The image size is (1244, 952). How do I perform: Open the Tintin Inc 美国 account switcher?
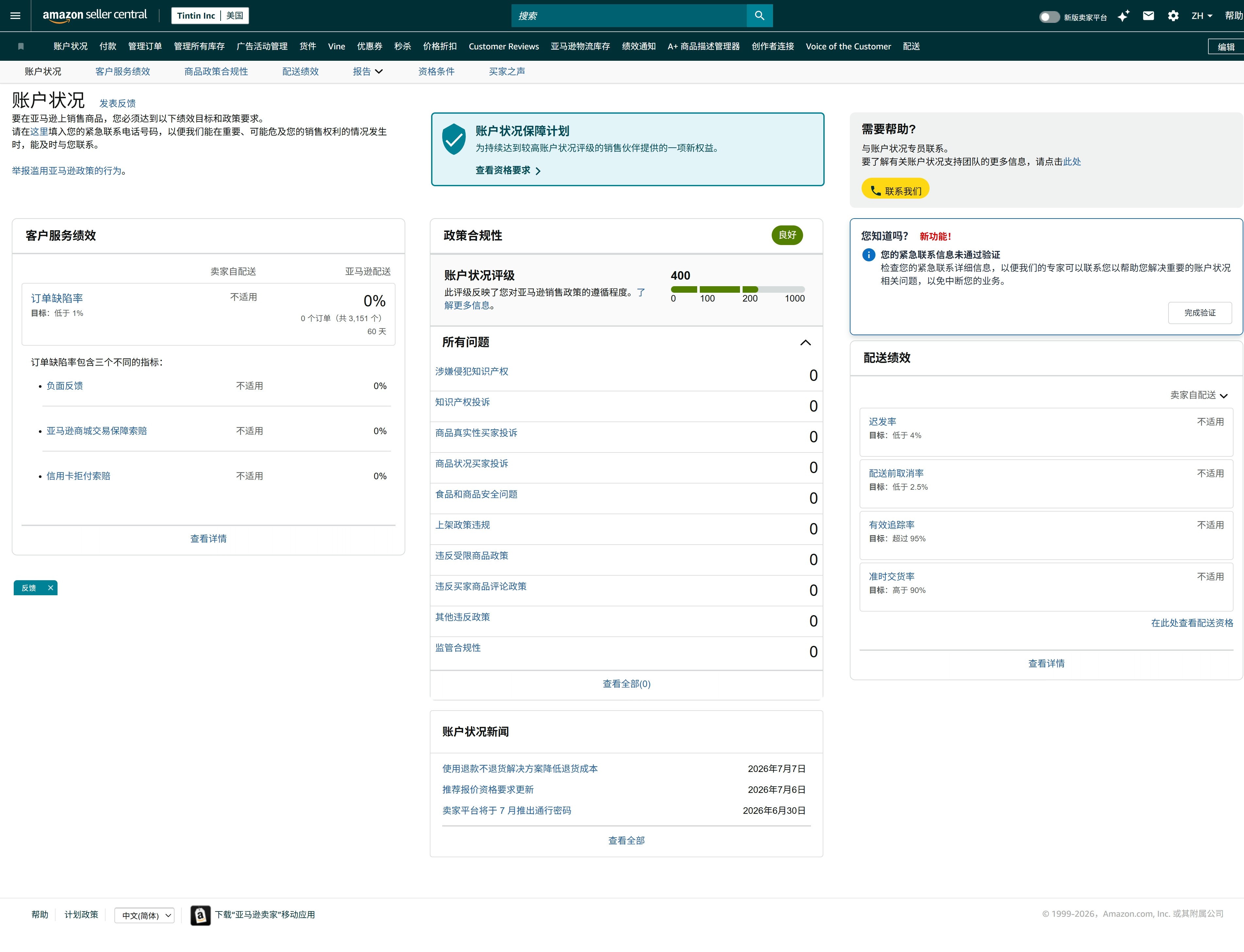coord(210,16)
